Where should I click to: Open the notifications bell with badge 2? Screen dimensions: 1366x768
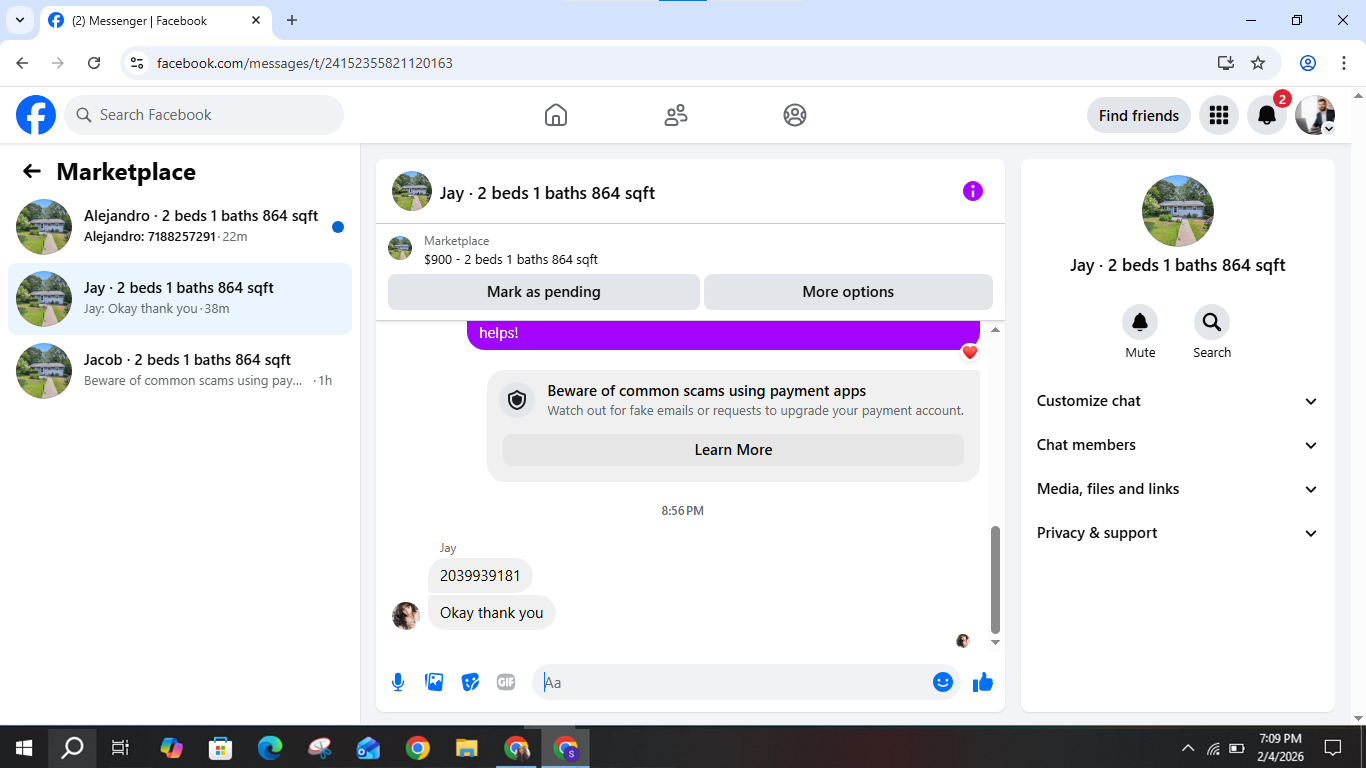tap(1267, 115)
